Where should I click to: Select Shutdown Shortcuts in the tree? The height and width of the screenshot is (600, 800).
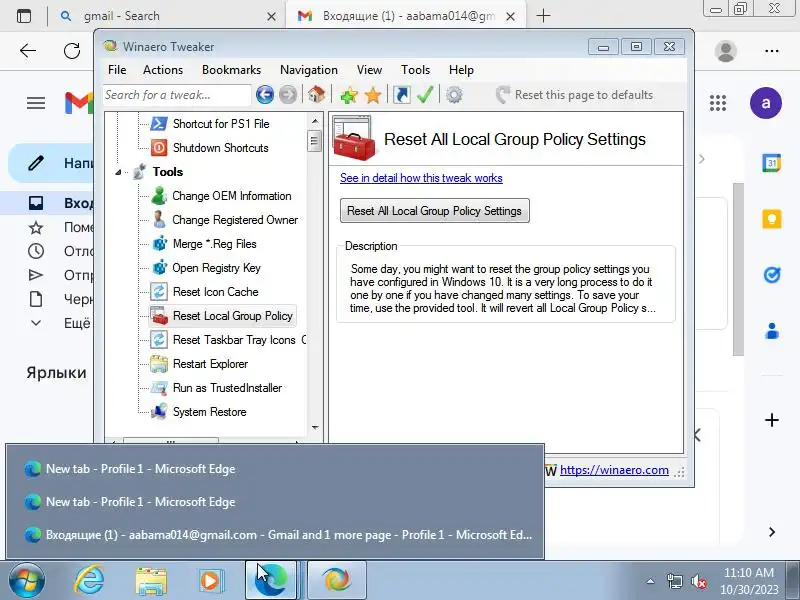pyautogui.click(x=220, y=148)
